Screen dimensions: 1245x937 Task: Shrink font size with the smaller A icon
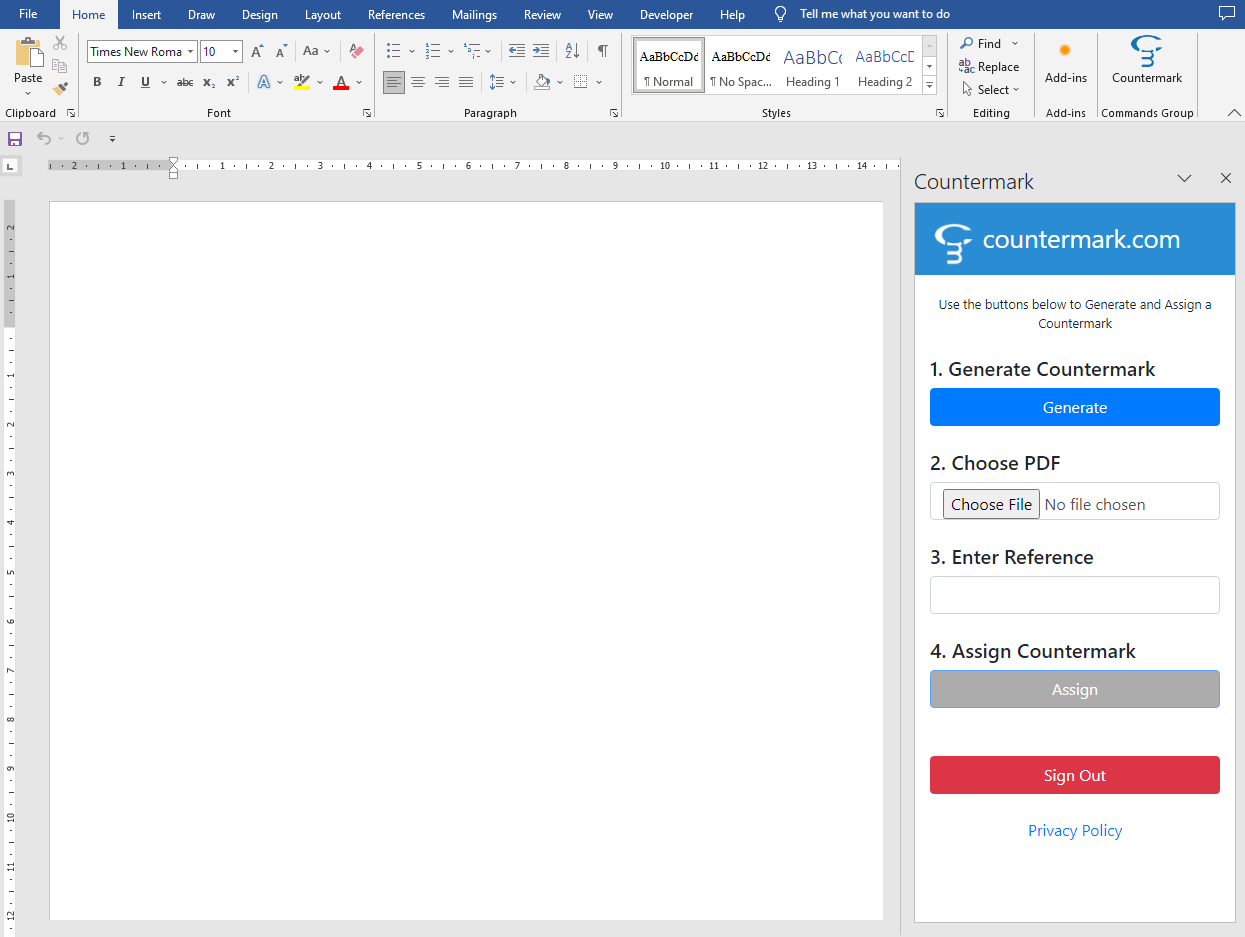click(282, 51)
